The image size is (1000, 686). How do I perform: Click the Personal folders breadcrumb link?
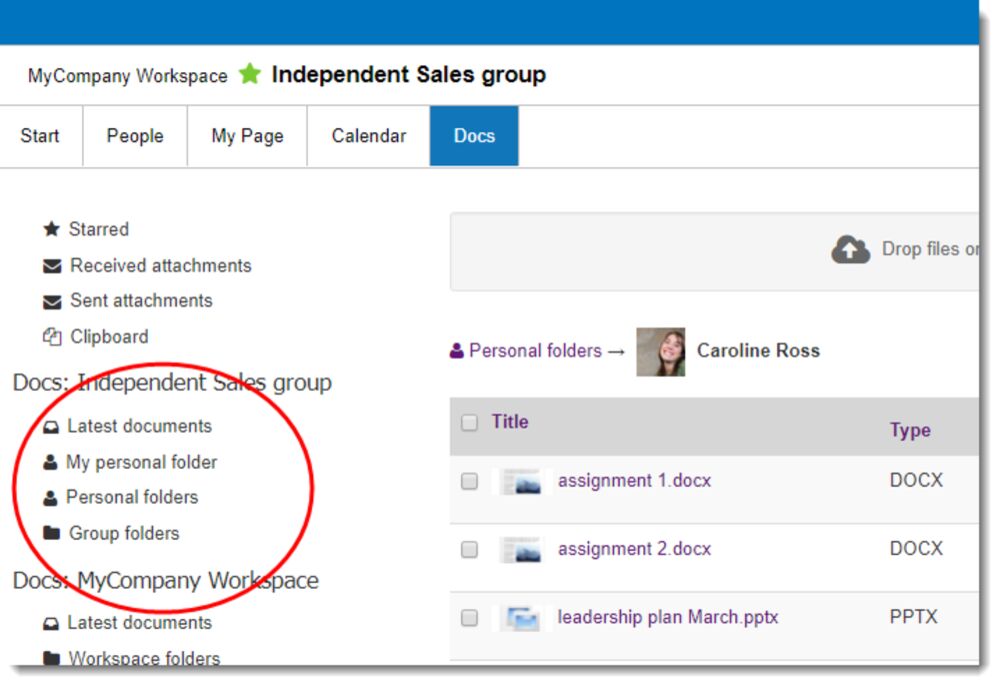[535, 351]
